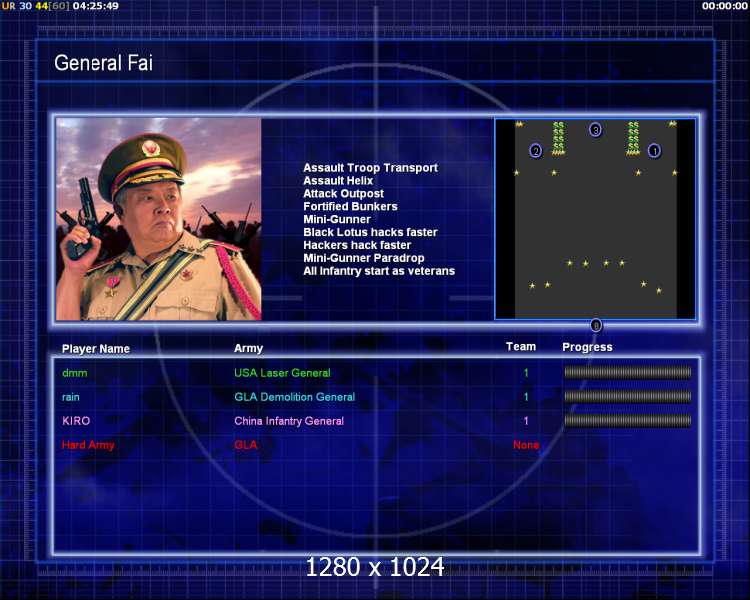Click dmm's loading progress bar
The image size is (750, 600).
pos(628,372)
